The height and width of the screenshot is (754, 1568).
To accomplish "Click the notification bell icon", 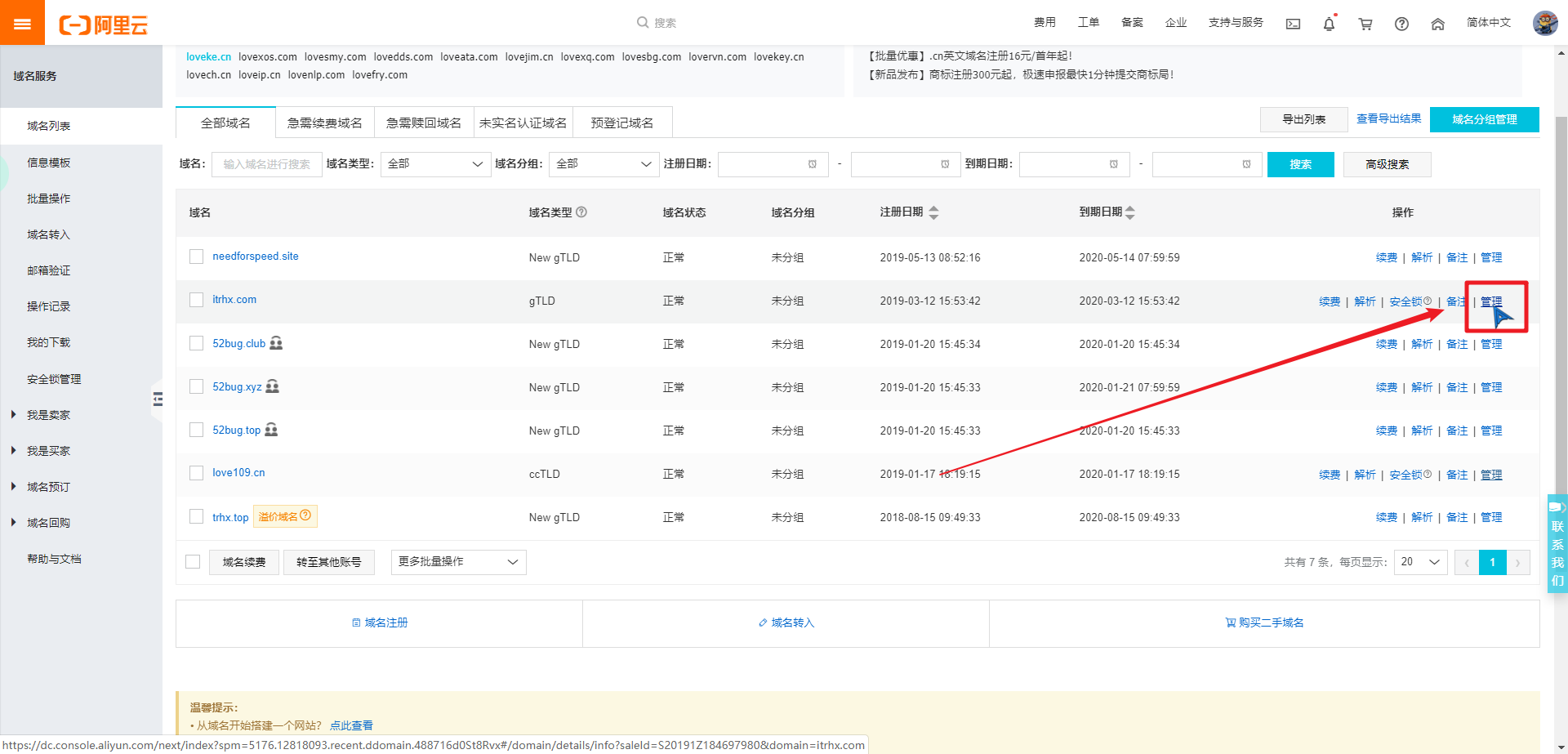I will [1329, 24].
